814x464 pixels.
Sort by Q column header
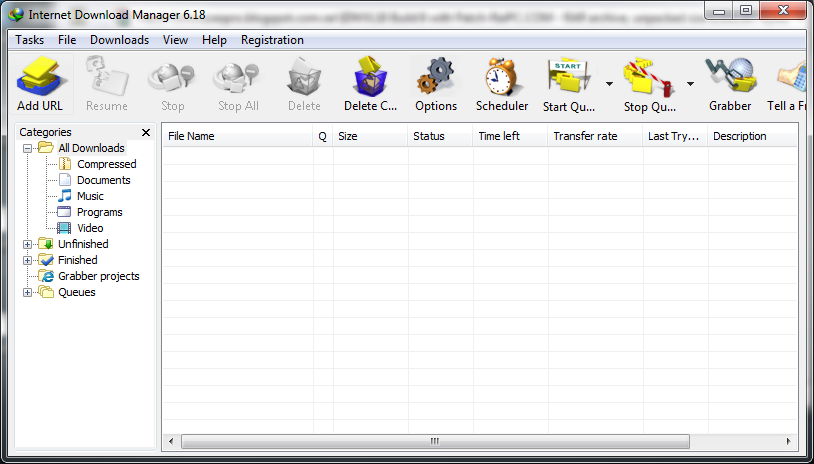pos(323,137)
